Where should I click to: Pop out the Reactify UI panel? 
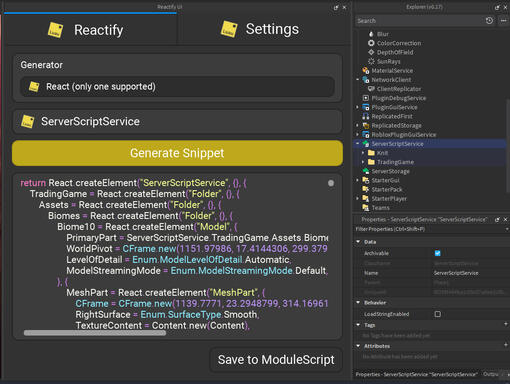[x=336, y=7]
